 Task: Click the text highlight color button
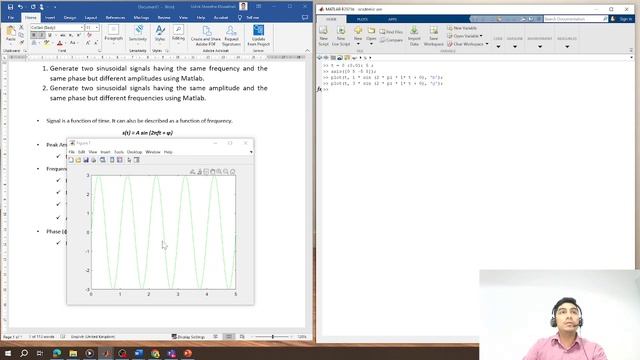[x=47, y=43]
